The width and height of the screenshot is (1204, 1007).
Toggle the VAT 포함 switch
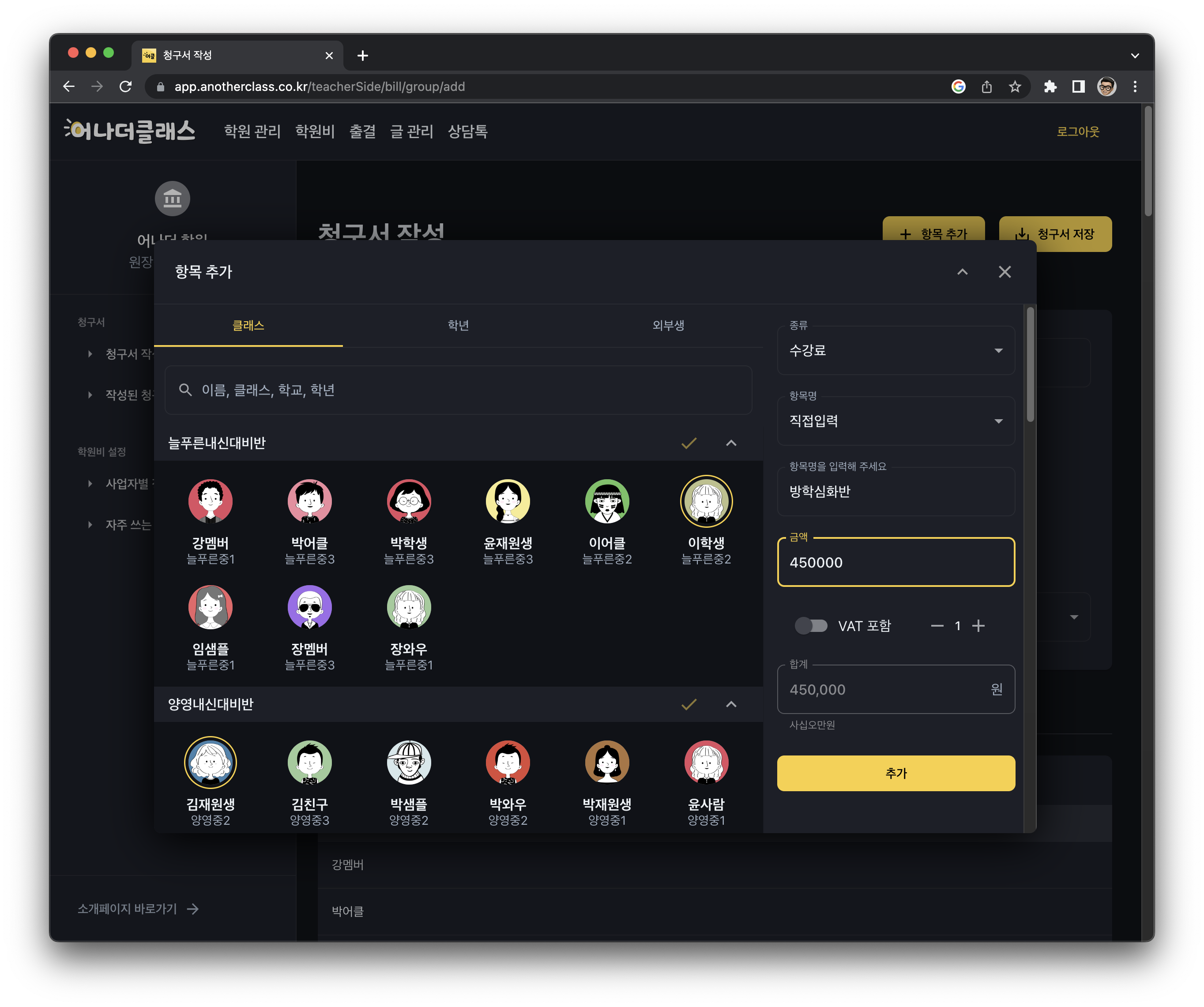[x=811, y=626]
